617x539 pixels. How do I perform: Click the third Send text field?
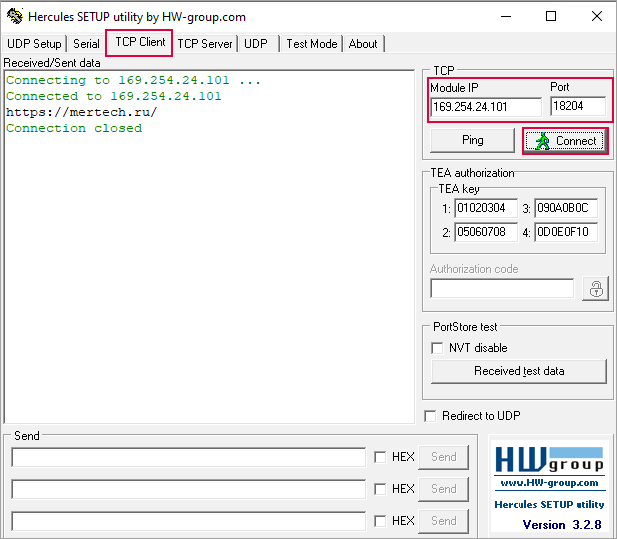click(x=188, y=521)
